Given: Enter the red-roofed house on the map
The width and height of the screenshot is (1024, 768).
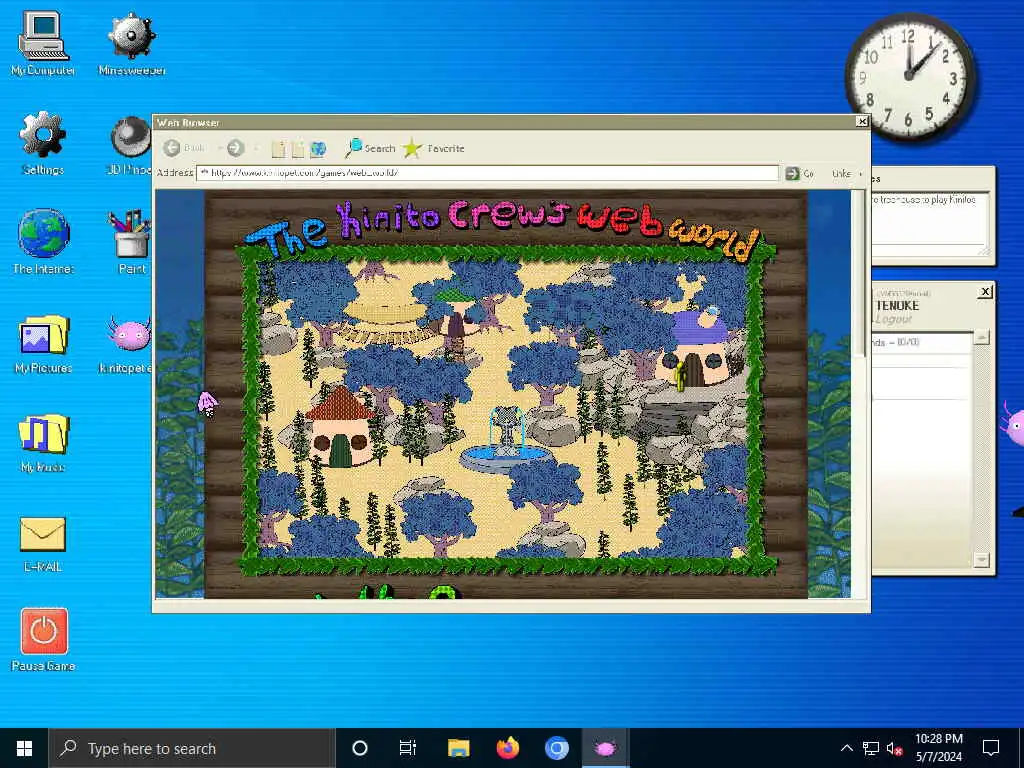Looking at the screenshot, I should pyautogui.click(x=340, y=426).
